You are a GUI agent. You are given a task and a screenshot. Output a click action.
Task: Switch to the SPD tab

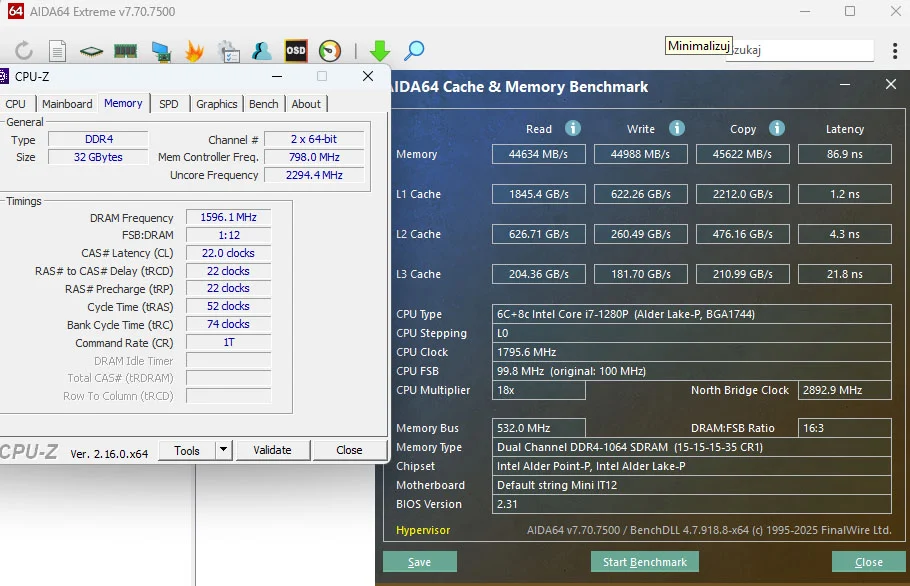[x=169, y=104]
